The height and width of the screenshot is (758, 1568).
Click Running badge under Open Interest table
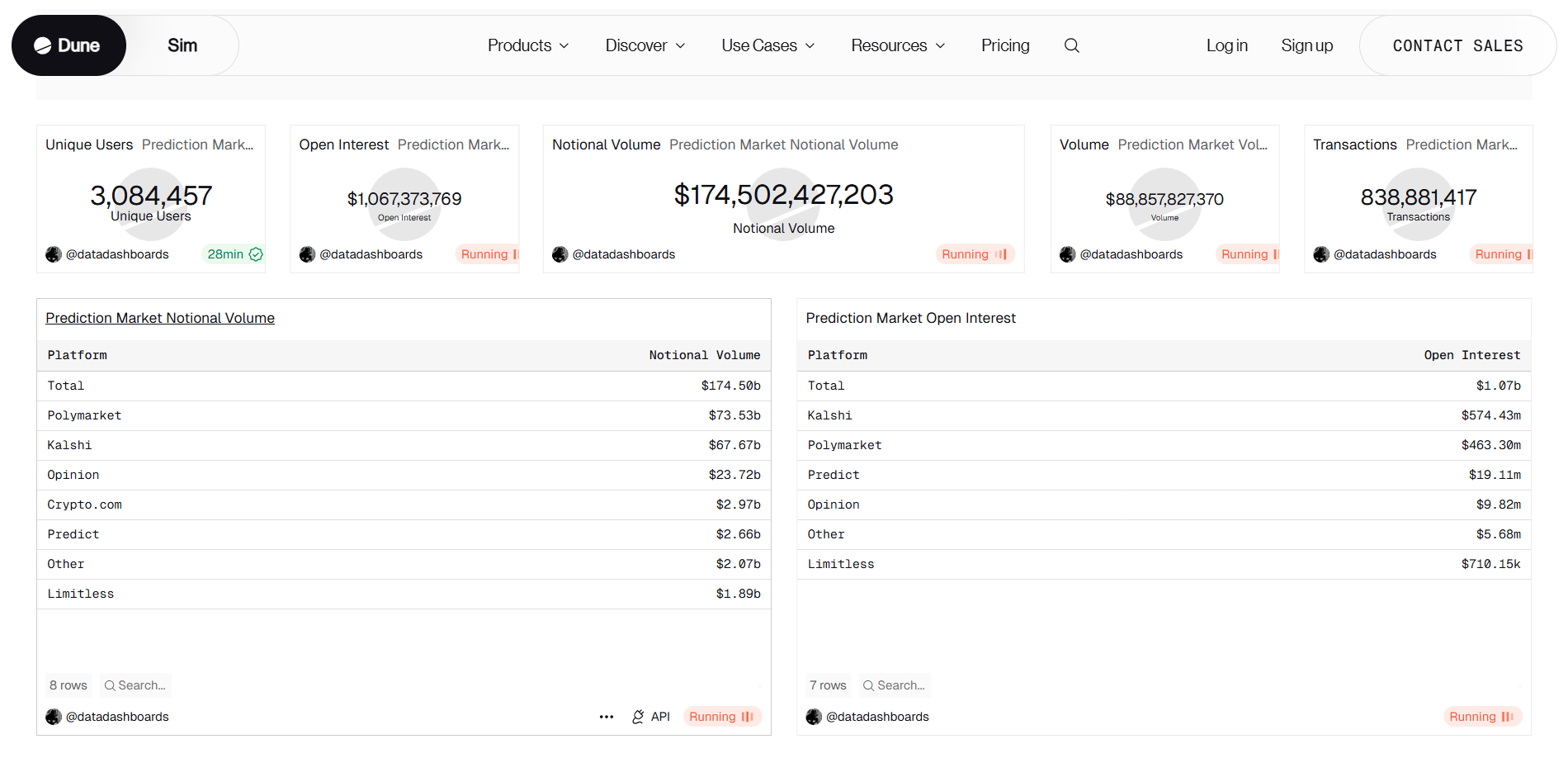point(1482,717)
